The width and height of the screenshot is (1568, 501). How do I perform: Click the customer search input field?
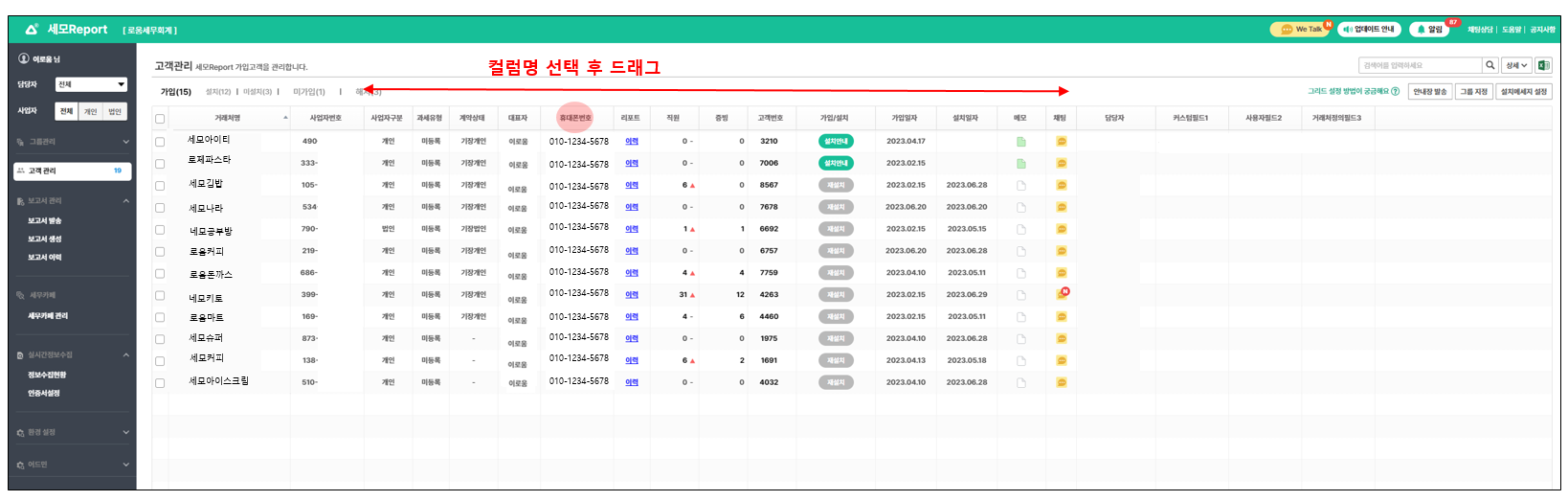click(1420, 65)
